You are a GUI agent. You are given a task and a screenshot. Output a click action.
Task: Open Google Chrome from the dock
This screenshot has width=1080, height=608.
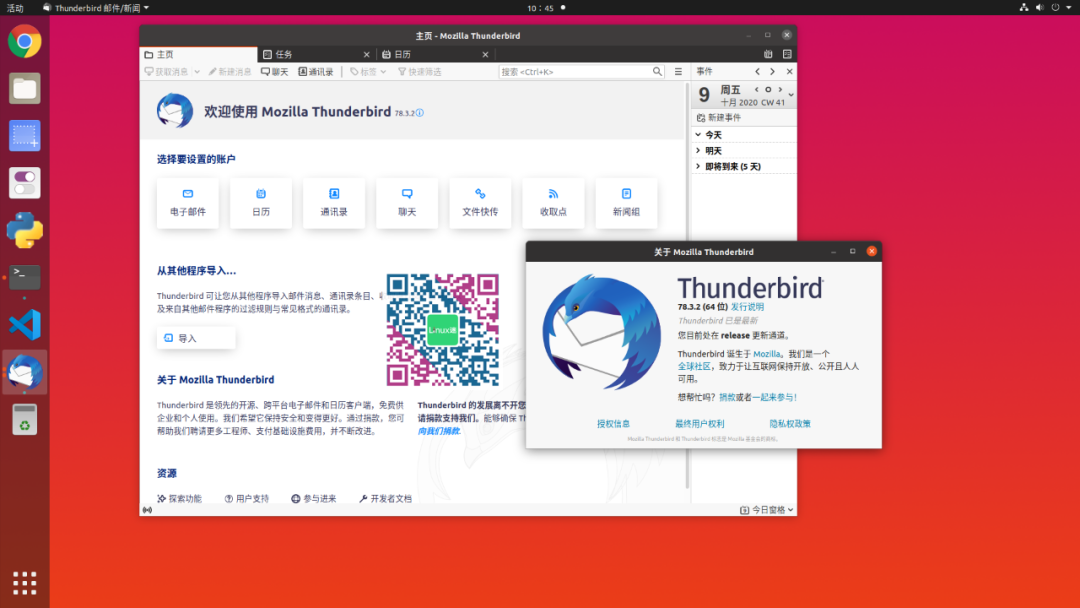click(x=25, y=42)
